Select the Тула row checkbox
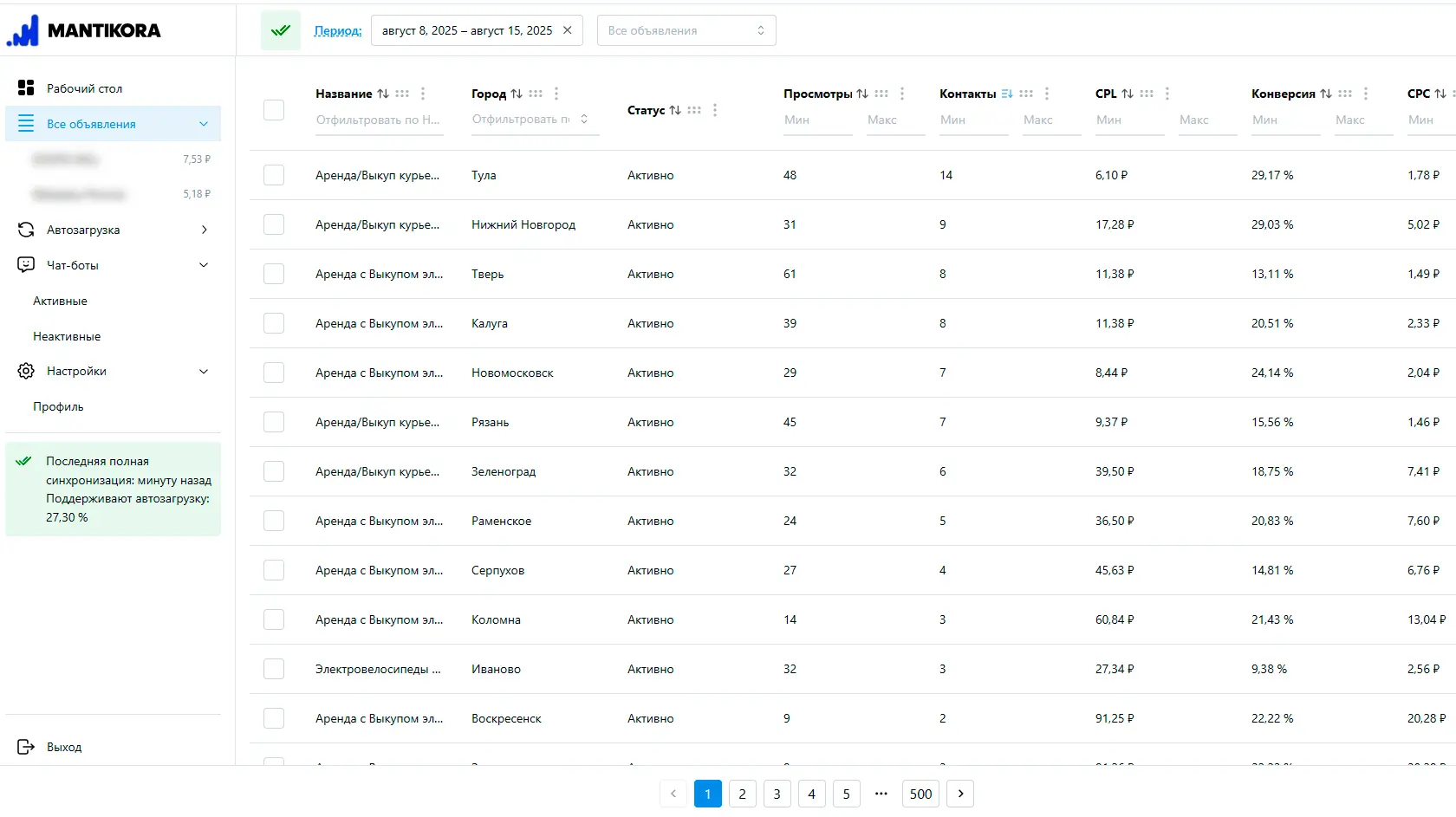Screen dimensions: 1456x817 click(x=274, y=175)
